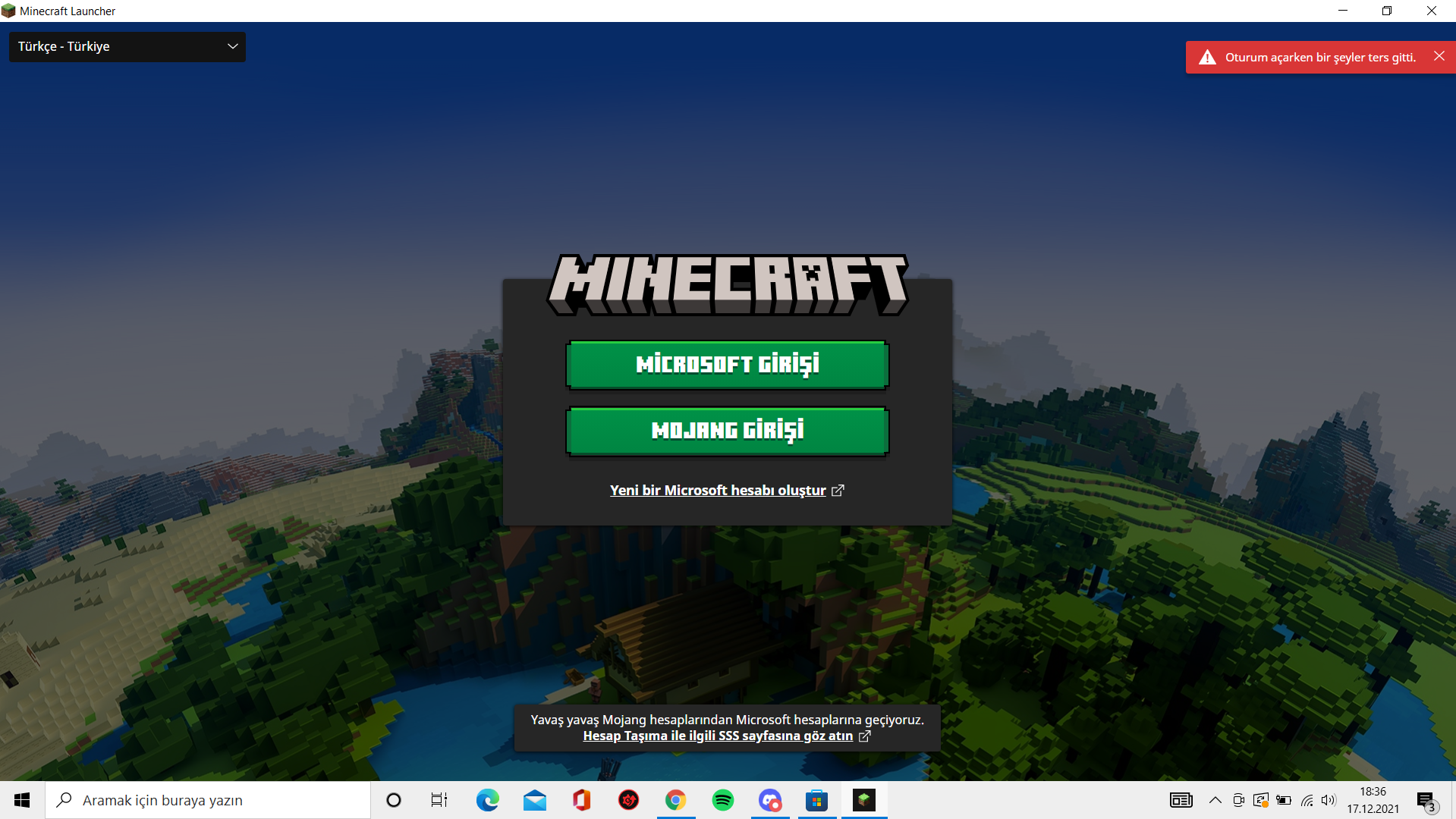Click the 'Minecraft Launcher' window title text
Viewport: 1456px width, 819px height.
(x=68, y=11)
